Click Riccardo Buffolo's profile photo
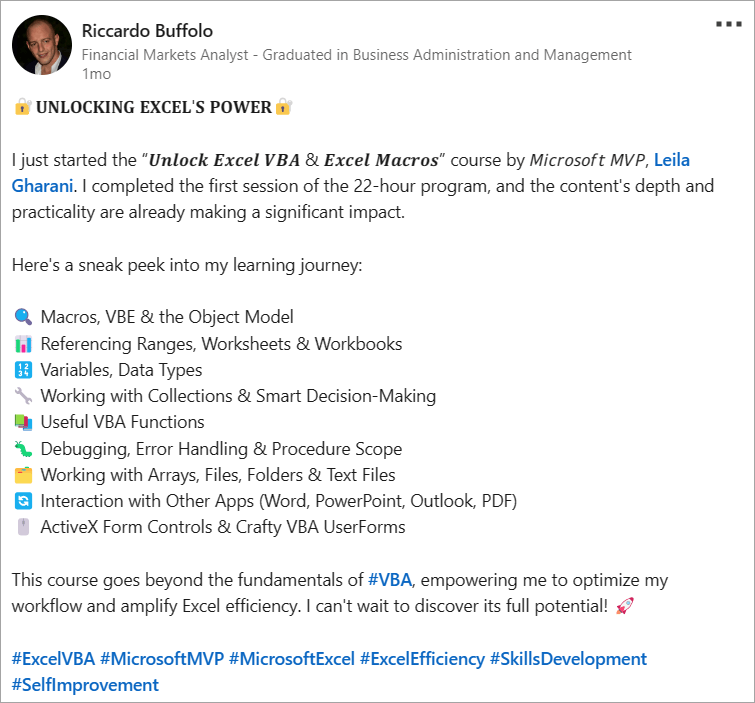The image size is (755, 703). 42,45
